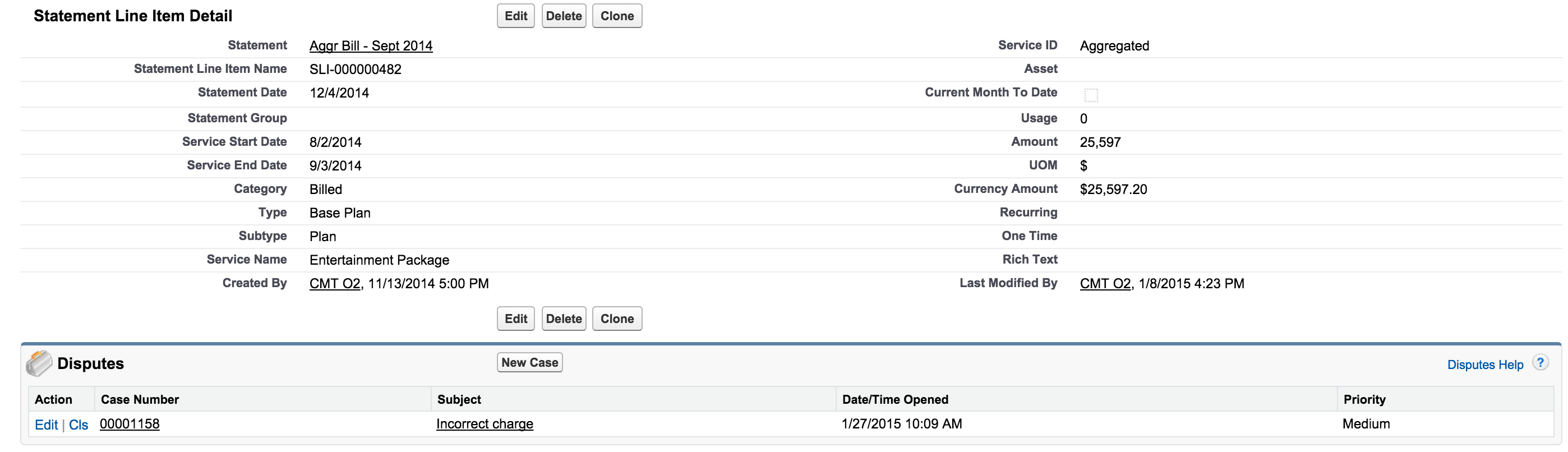Click the bottom Delete button
The width and height of the screenshot is (1568, 452).
coord(564,319)
